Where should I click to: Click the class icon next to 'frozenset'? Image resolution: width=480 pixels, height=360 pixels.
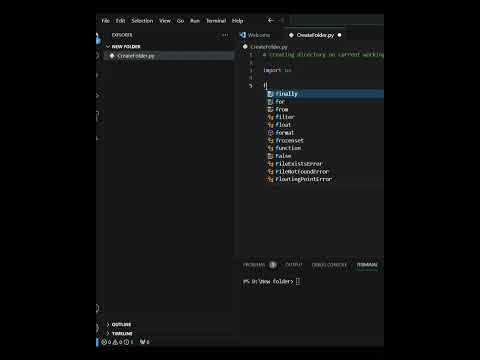(x=270, y=140)
